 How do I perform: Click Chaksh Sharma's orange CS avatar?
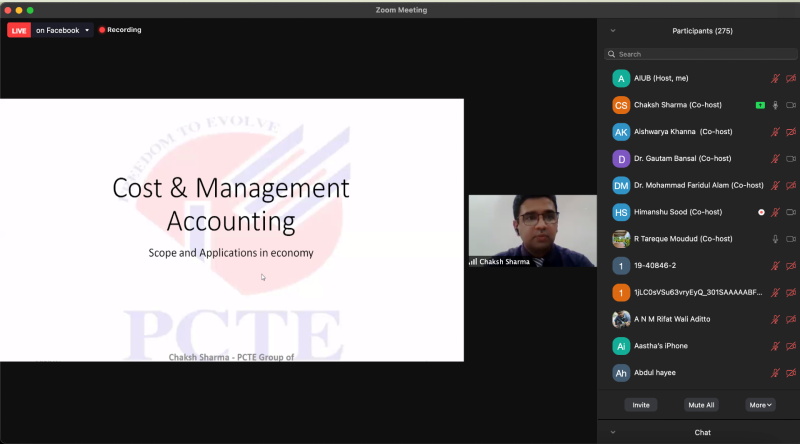point(621,105)
